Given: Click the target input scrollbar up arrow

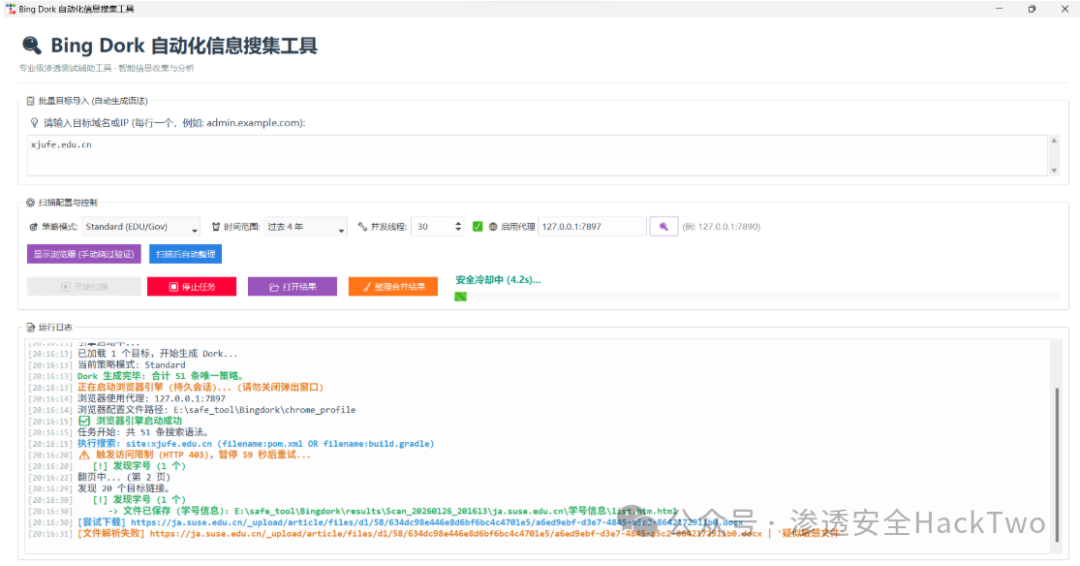Looking at the screenshot, I should (1054, 140).
